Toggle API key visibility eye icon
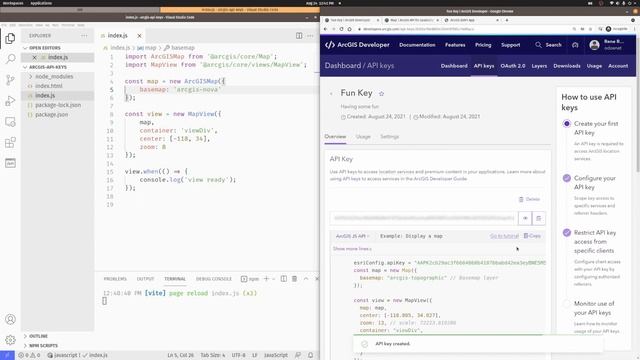Viewport: 640px width, 360px height. (525, 218)
